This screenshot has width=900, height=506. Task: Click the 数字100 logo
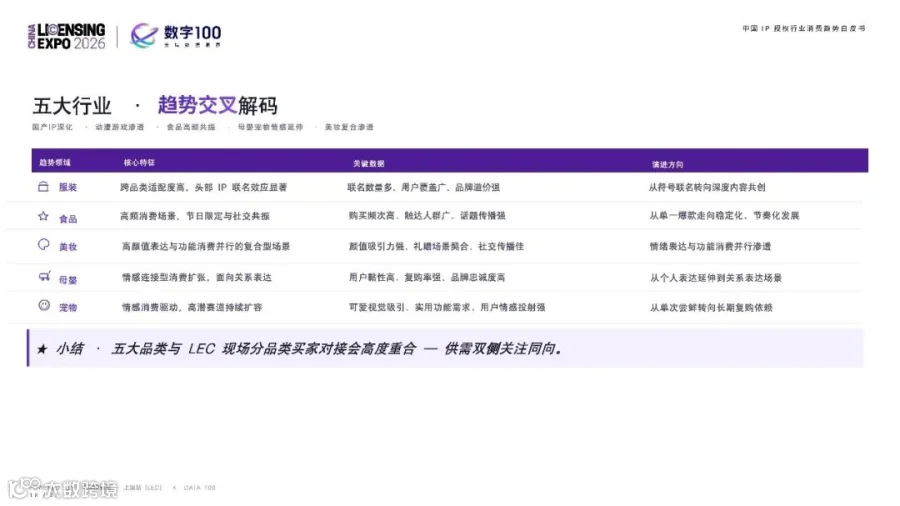point(176,36)
